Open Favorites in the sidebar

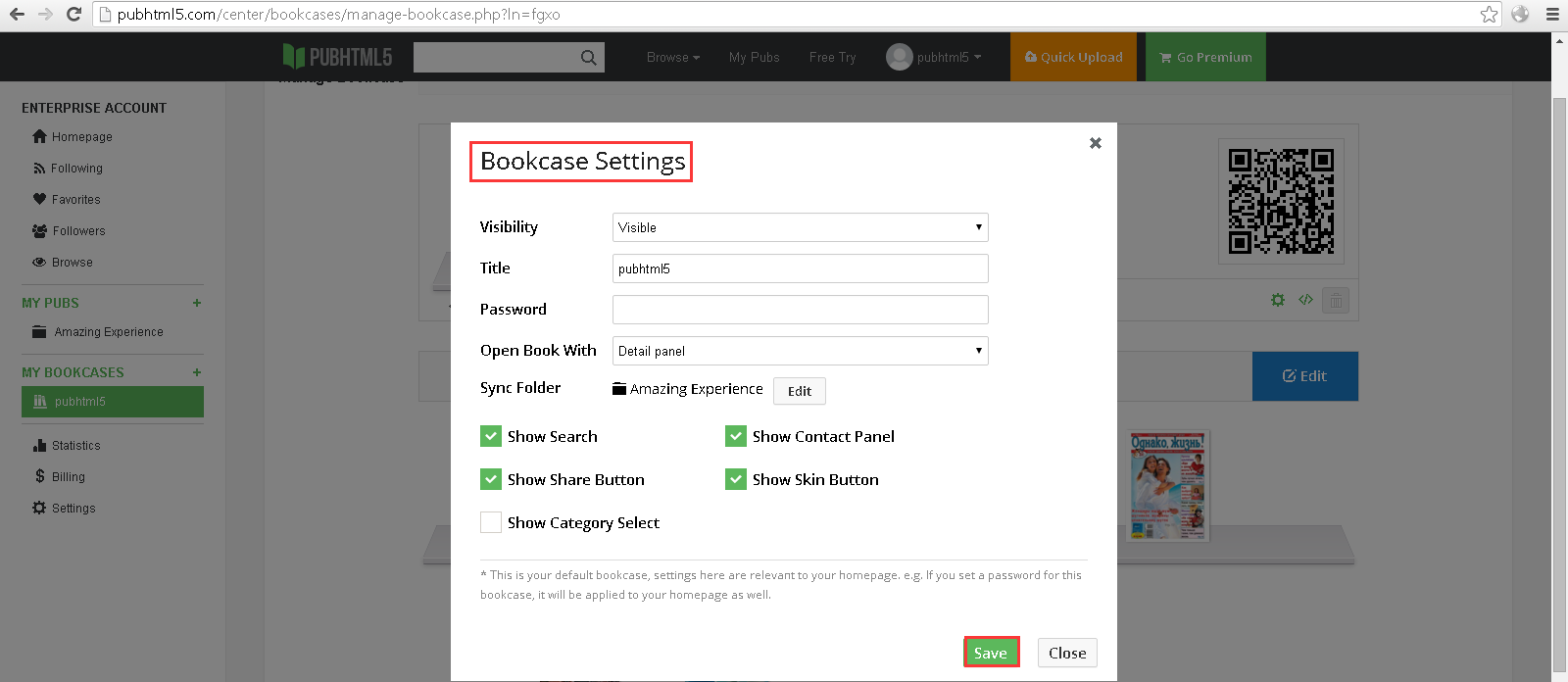tap(67, 200)
